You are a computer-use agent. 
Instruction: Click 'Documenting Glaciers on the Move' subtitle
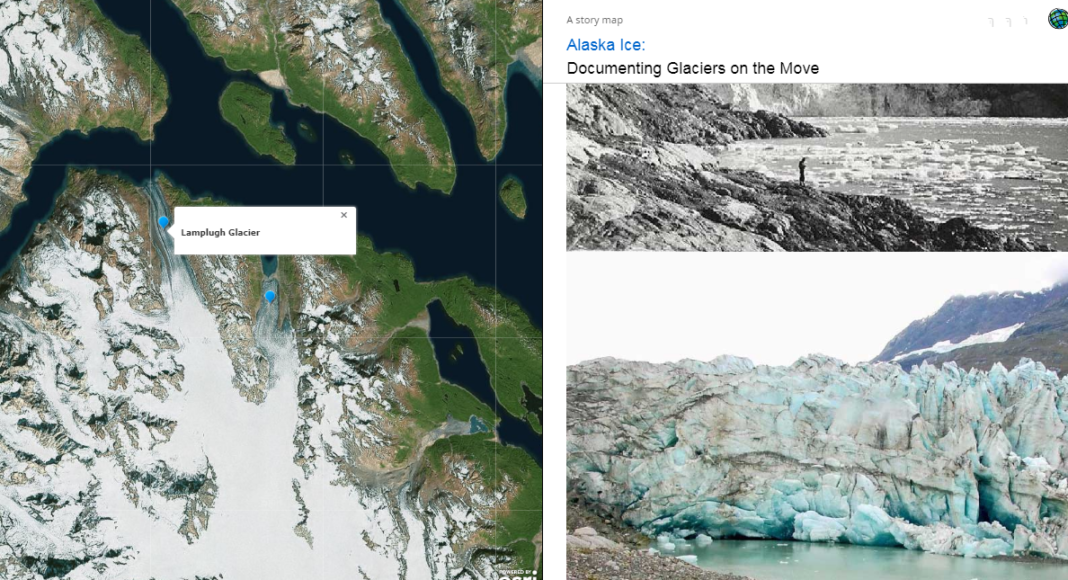click(692, 69)
